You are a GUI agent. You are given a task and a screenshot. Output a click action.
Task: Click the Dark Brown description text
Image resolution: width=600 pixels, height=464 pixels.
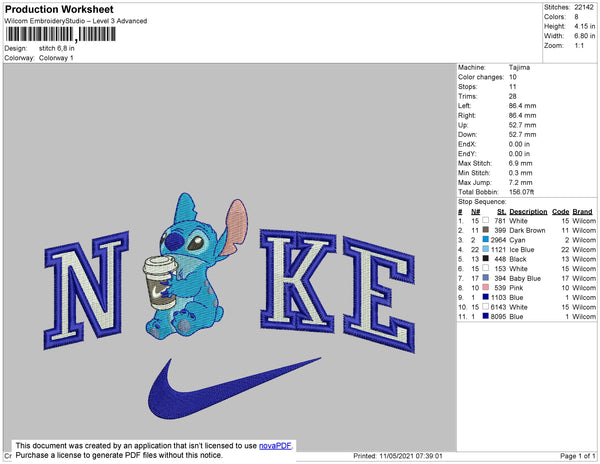point(527,230)
